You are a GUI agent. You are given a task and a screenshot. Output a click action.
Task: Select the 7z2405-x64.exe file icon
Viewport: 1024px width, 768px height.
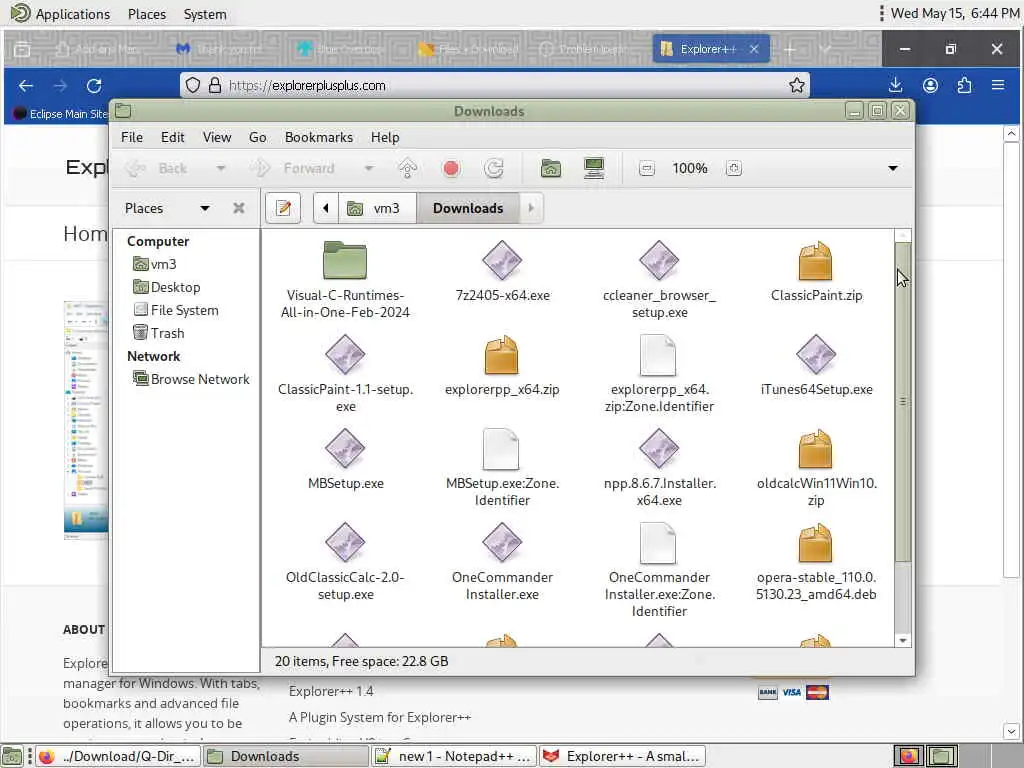coord(502,260)
